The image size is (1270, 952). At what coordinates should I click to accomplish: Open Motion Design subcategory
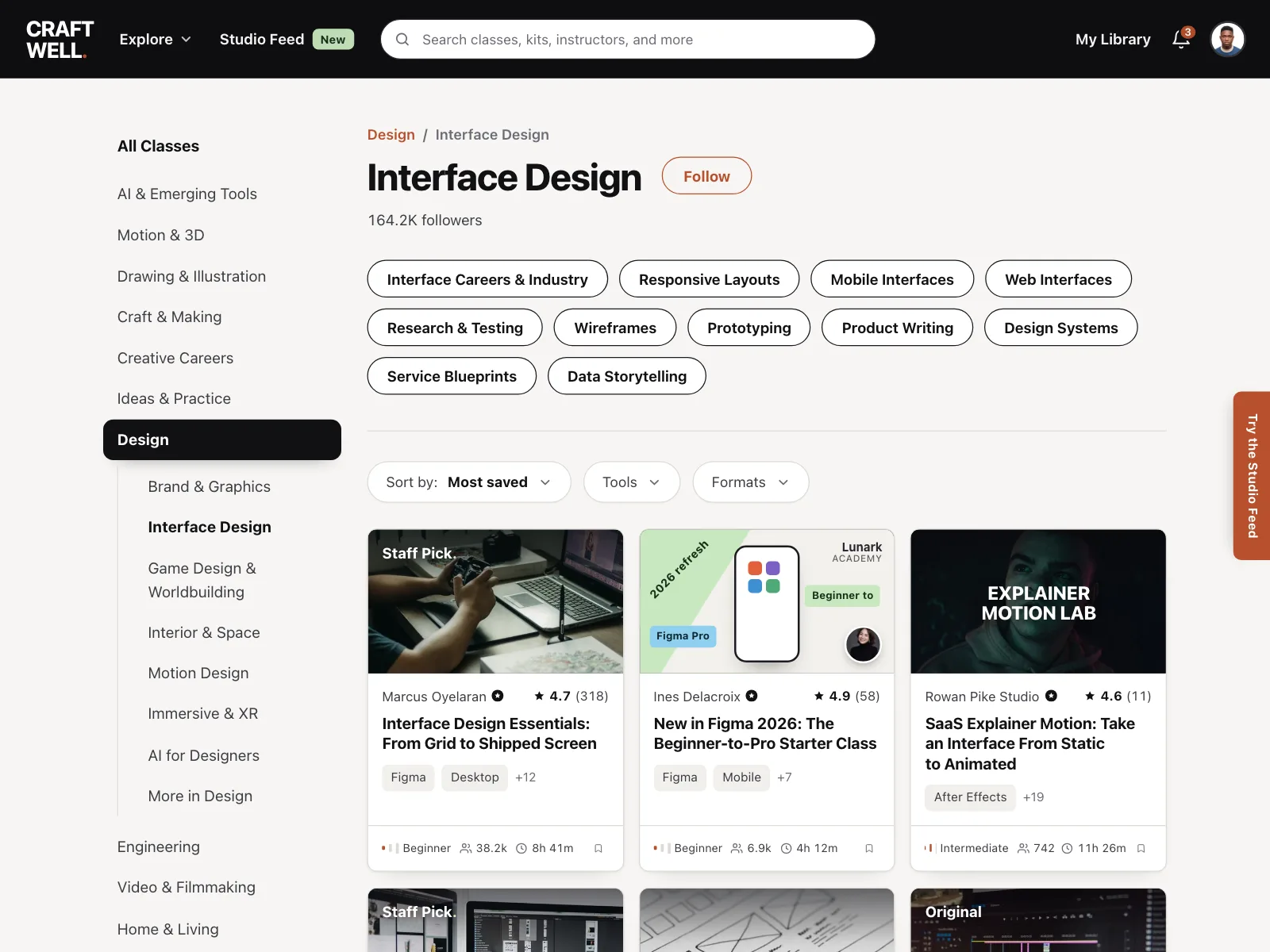tap(198, 673)
